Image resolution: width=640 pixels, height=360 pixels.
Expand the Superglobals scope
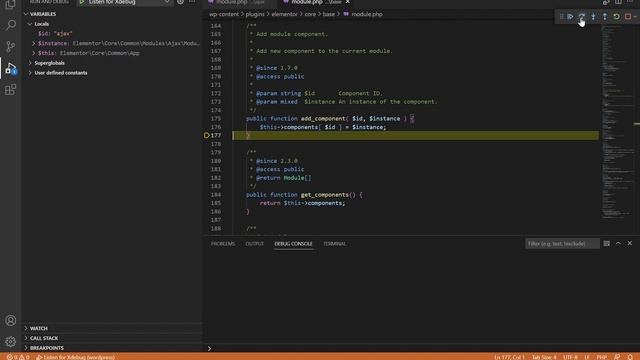tap(30, 63)
